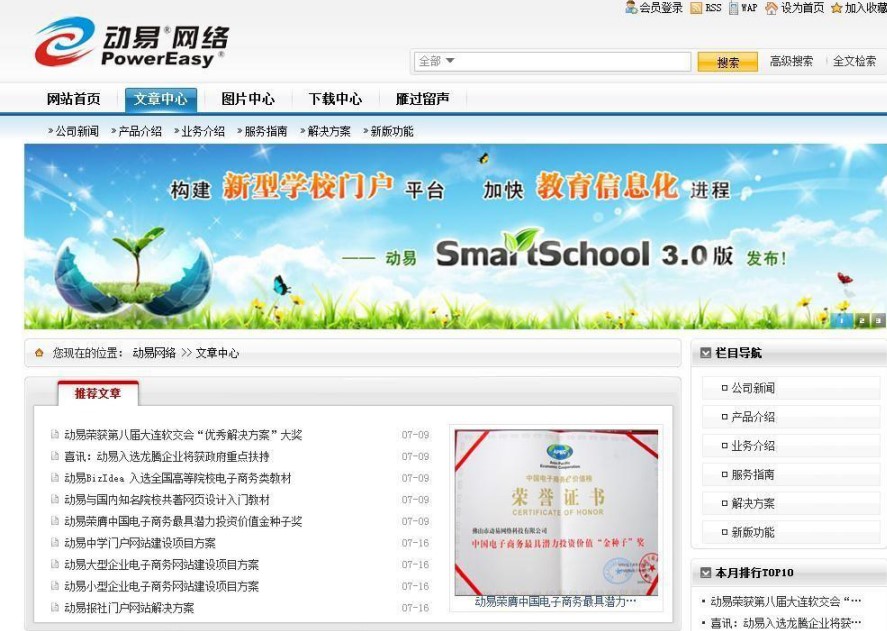887x631 pixels.
Task: Open article 动易小型企业电子商务网站建设项目方案
Action: [x=161, y=586]
